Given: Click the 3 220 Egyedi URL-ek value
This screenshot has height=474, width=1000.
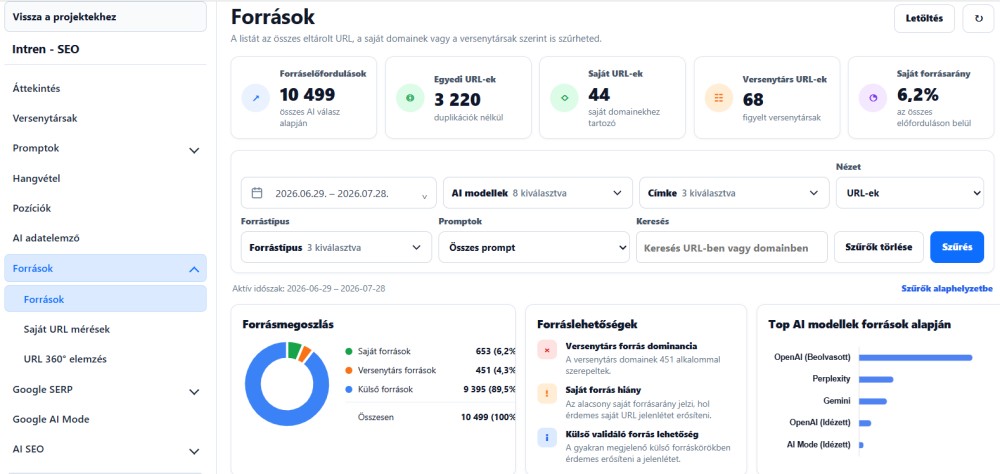Looking at the screenshot, I should click(457, 100).
